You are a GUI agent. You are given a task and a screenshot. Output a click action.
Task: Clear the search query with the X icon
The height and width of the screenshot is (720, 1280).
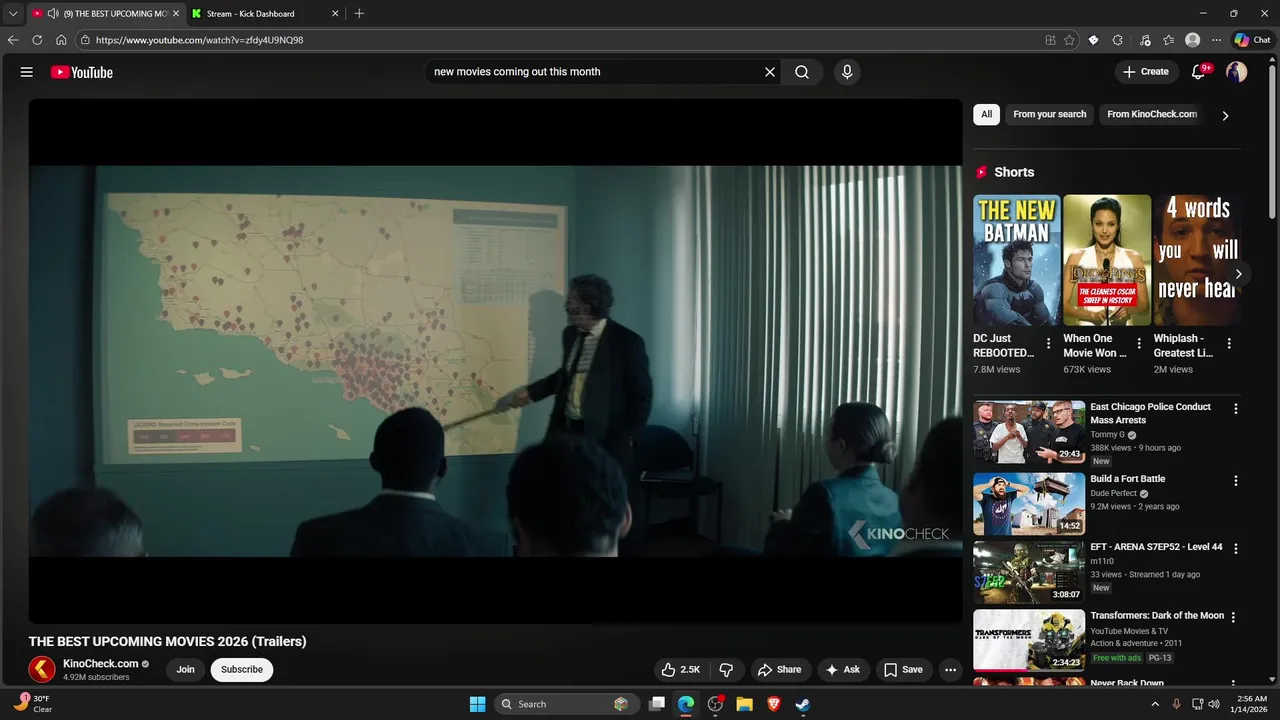tap(770, 72)
